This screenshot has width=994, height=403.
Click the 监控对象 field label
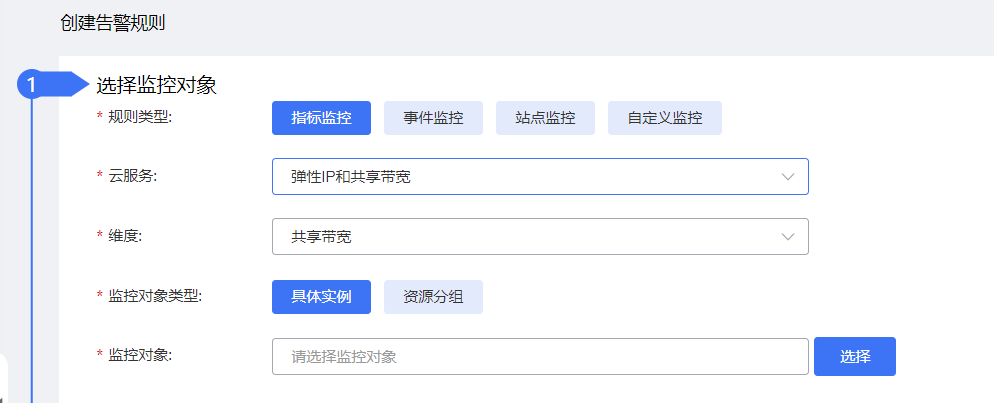click(x=139, y=355)
